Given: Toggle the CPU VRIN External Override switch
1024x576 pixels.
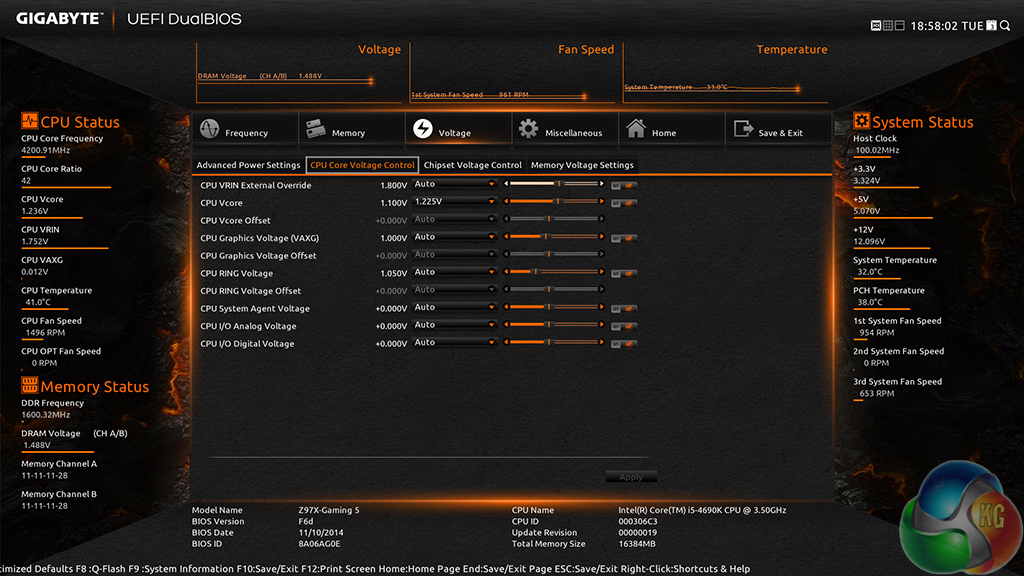Looking at the screenshot, I should point(625,185).
